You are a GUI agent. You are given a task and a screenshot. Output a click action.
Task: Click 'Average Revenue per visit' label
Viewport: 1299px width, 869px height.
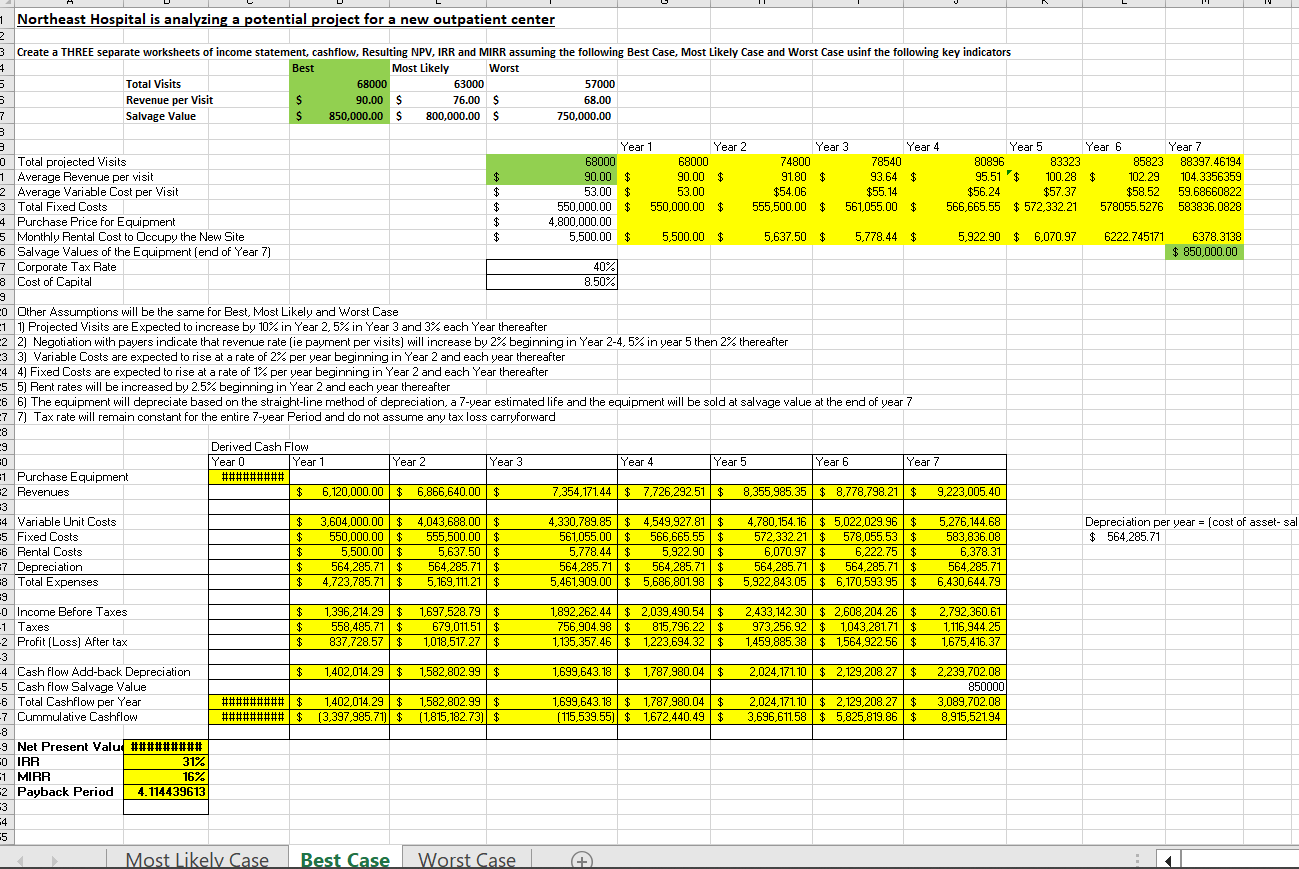pyautogui.click(x=85, y=177)
